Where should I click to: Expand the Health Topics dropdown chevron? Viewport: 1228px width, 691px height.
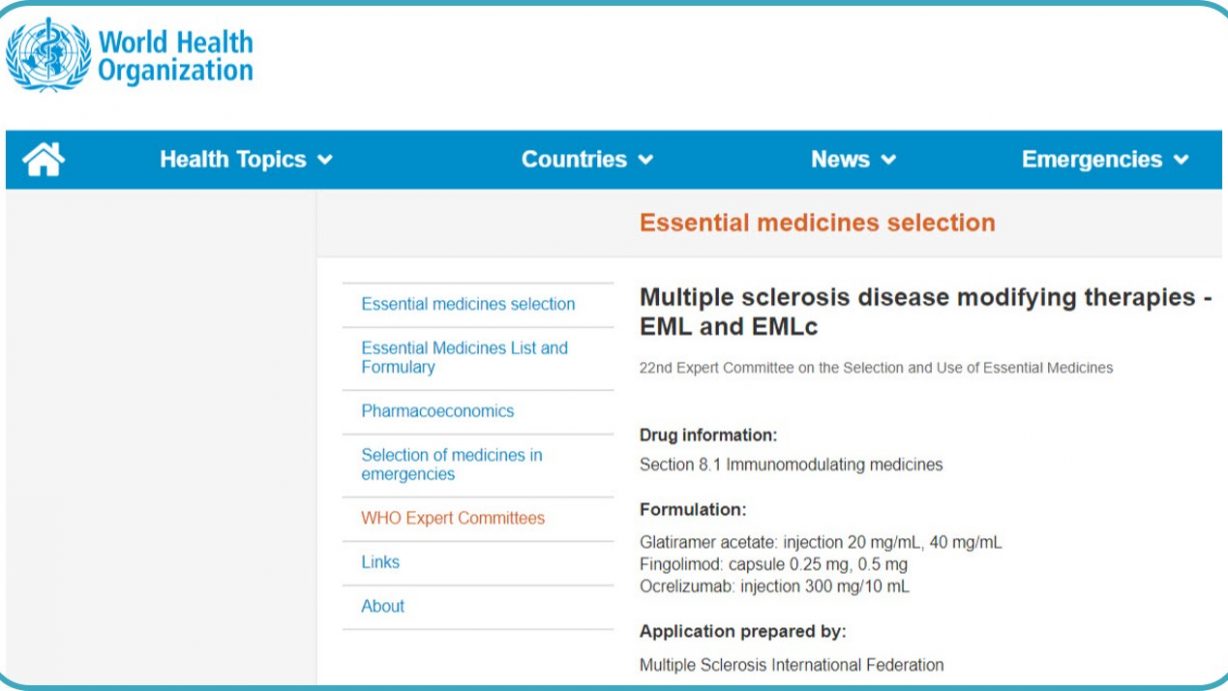324,160
